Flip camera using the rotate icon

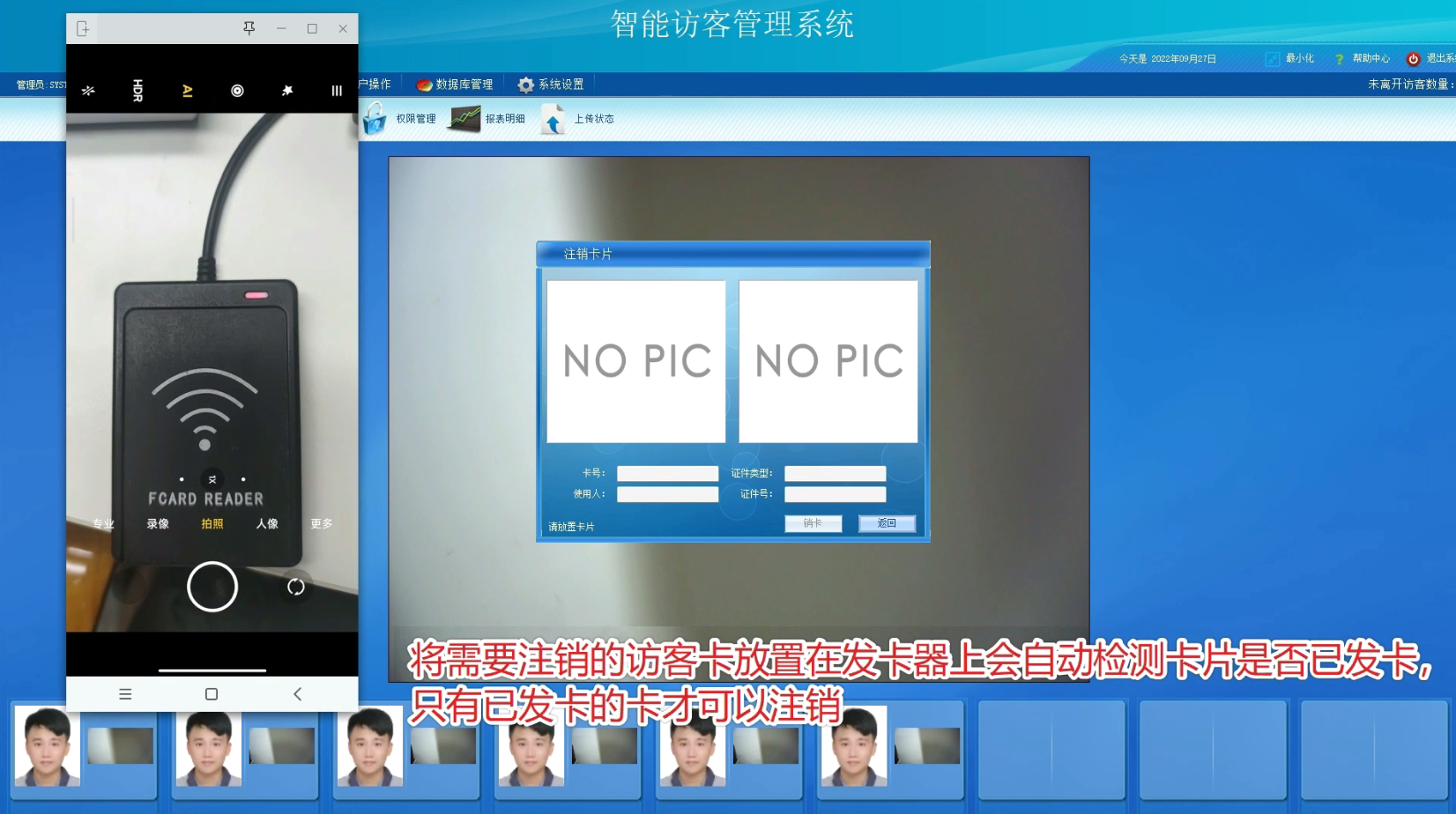click(296, 587)
